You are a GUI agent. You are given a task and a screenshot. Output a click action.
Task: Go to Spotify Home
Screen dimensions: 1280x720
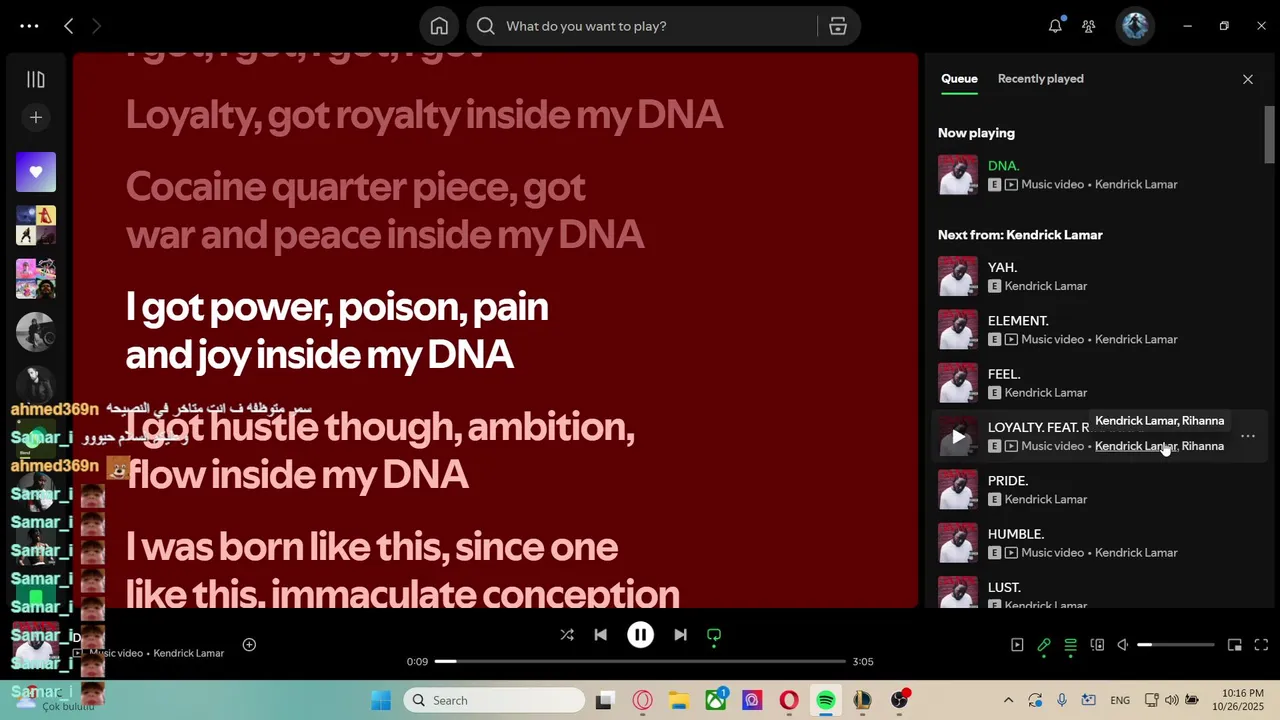pyautogui.click(x=439, y=26)
